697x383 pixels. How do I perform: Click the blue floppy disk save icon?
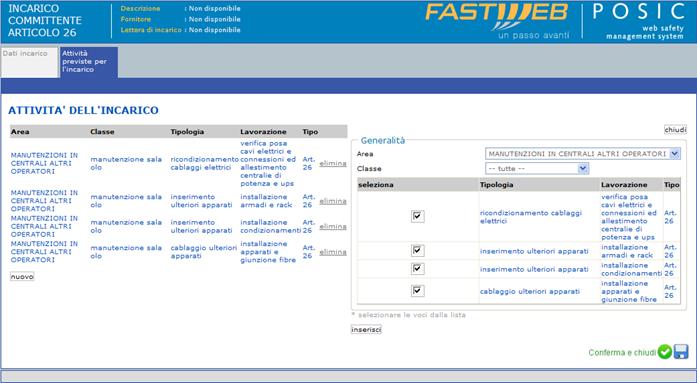point(681,352)
